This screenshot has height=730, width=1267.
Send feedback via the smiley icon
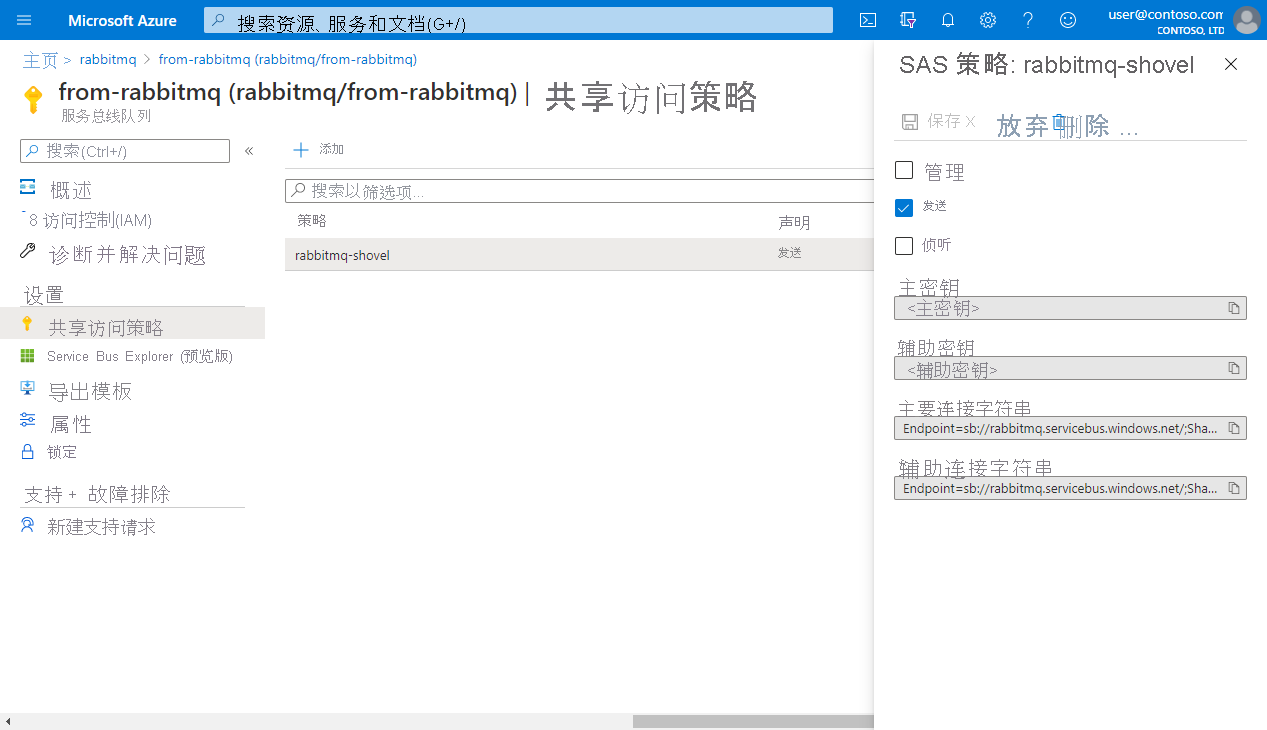click(1067, 20)
